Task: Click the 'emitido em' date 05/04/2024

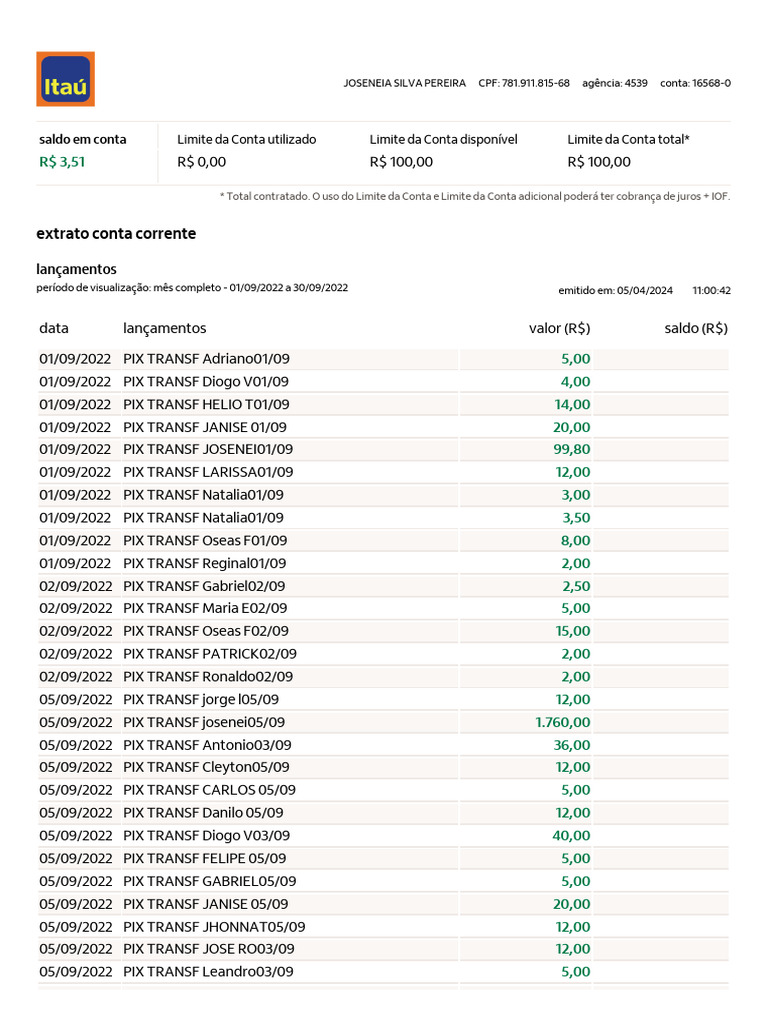Action: point(645,291)
